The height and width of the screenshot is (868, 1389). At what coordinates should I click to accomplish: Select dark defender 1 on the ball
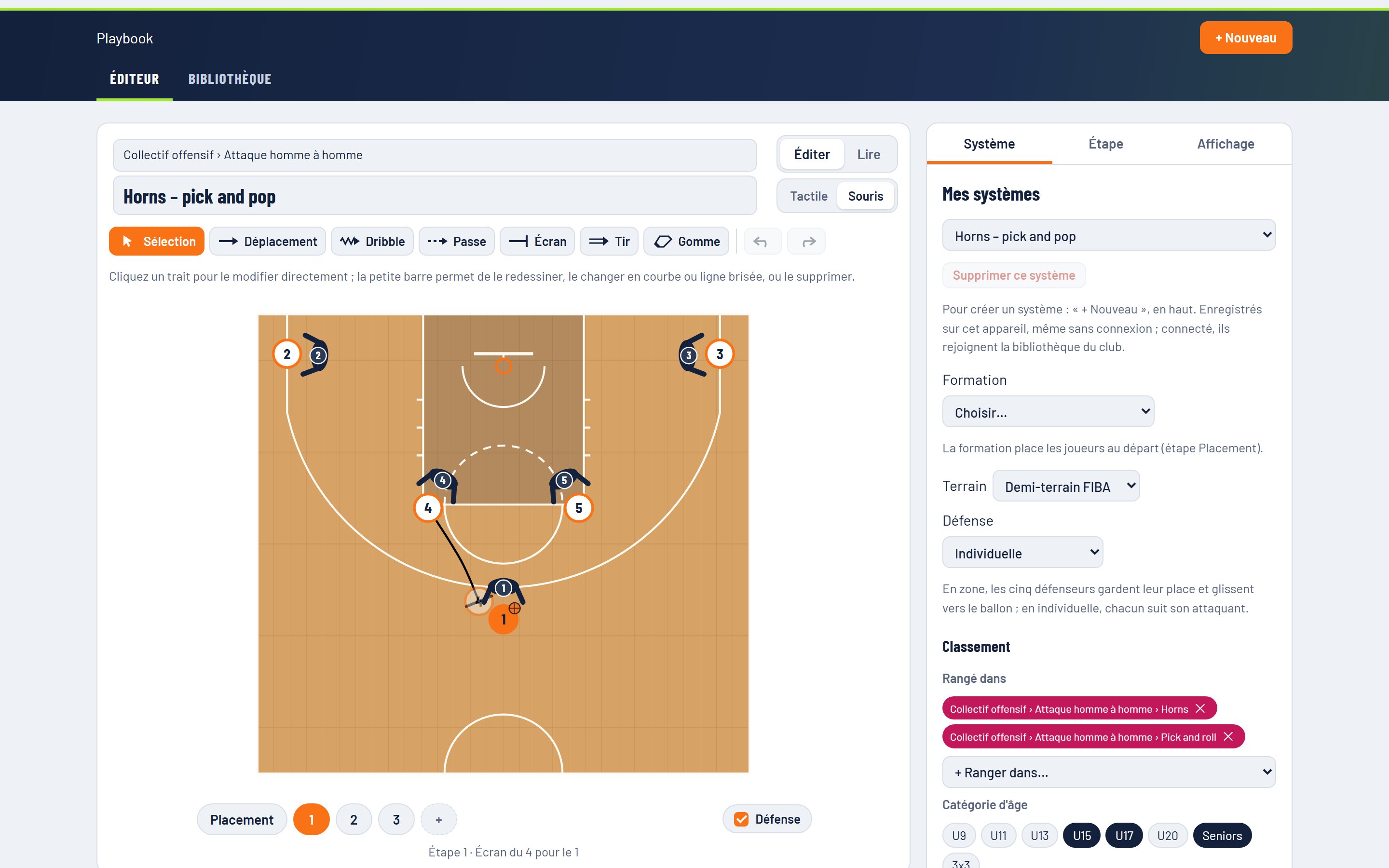coord(504,588)
